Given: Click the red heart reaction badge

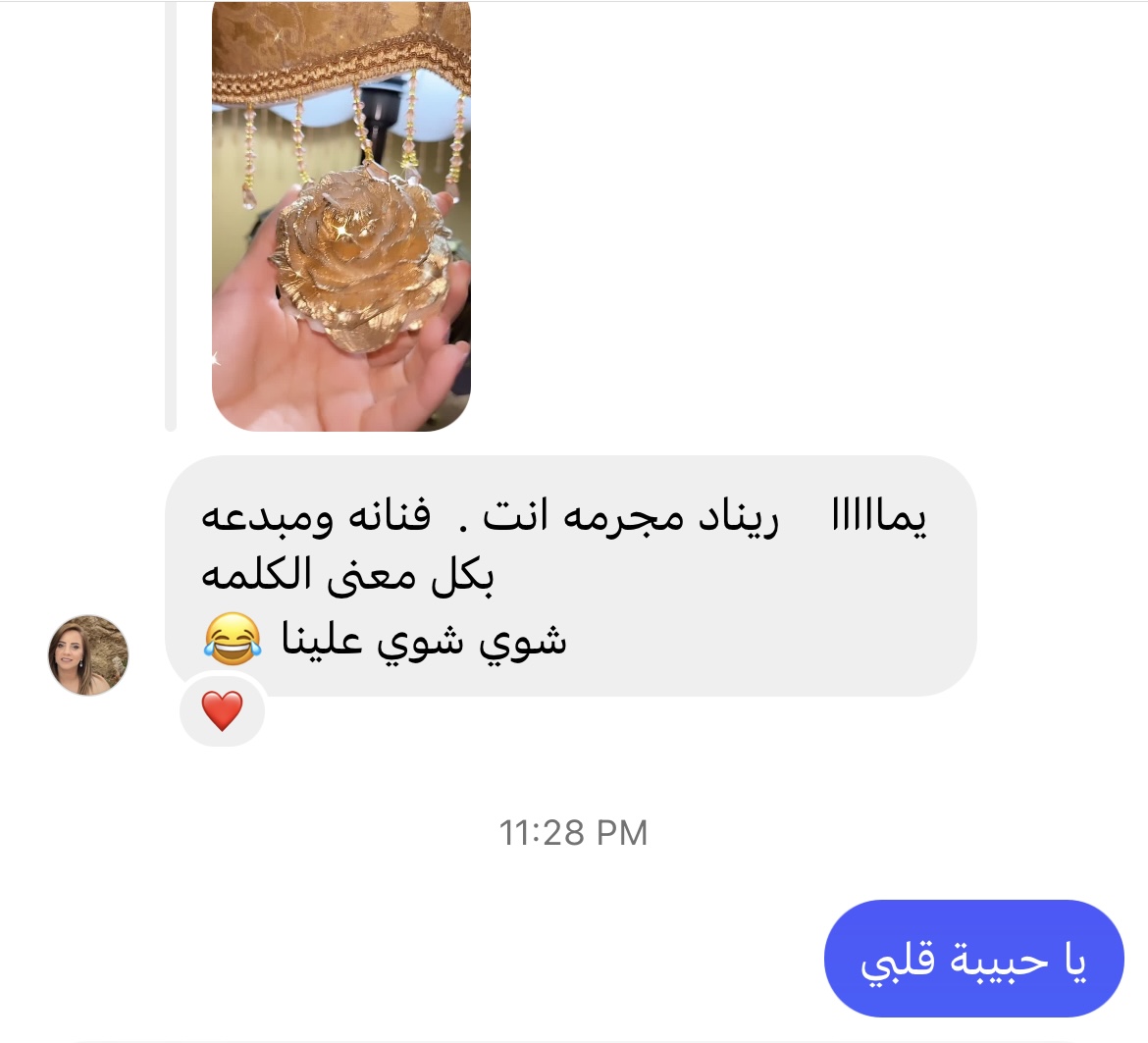Looking at the screenshot, I should 222,710.
